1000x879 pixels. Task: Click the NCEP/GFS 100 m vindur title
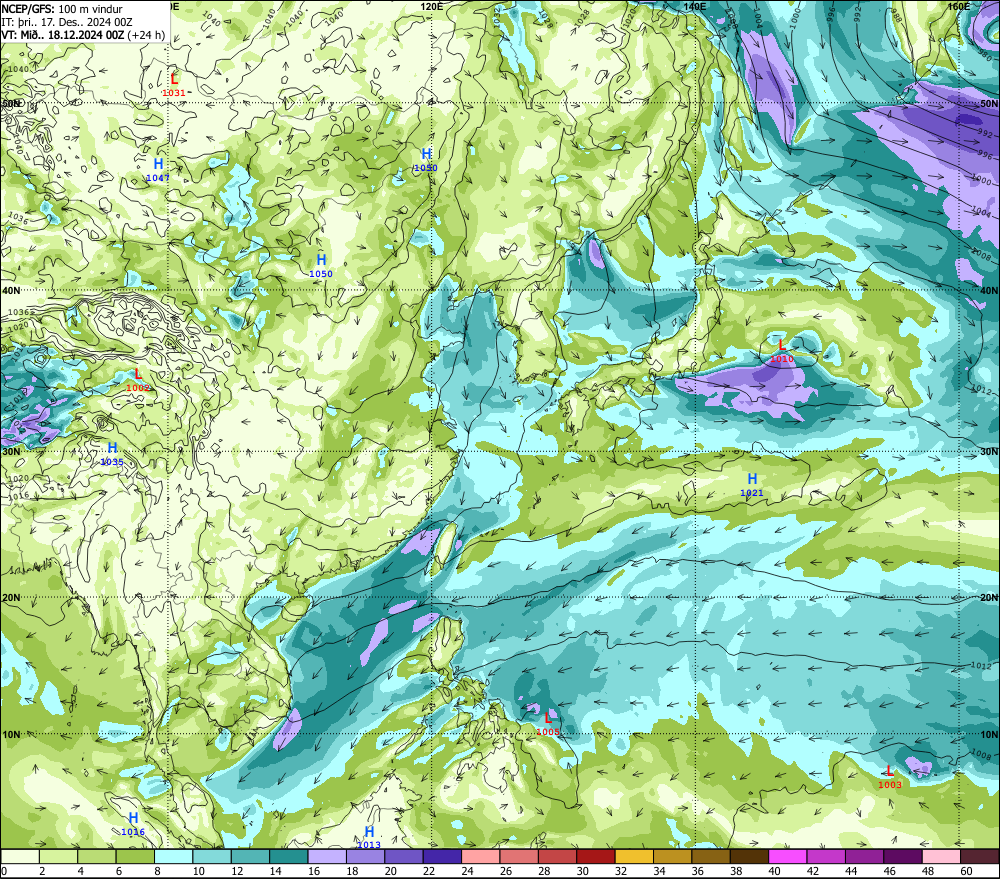coord(62,9)
